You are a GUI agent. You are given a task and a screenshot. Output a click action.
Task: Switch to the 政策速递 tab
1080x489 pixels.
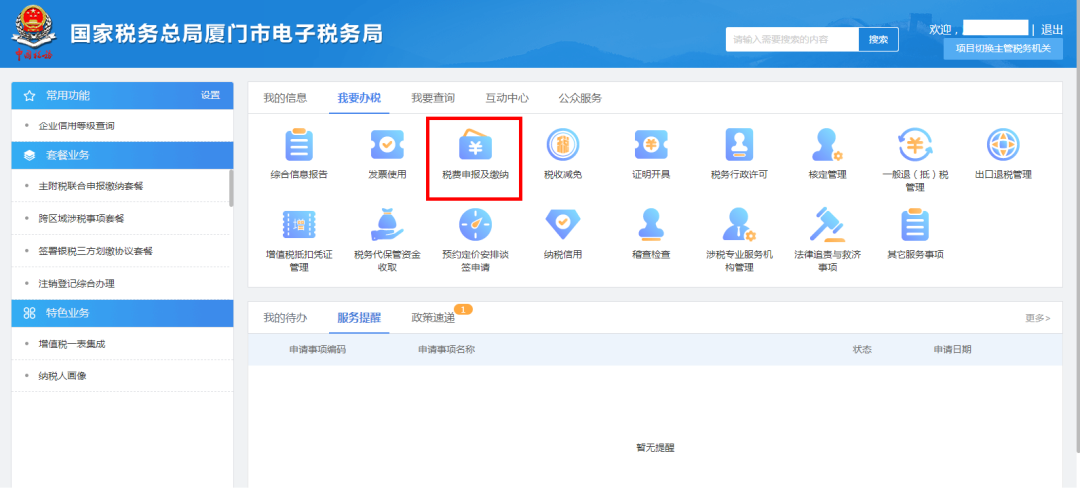click(433, 318)
